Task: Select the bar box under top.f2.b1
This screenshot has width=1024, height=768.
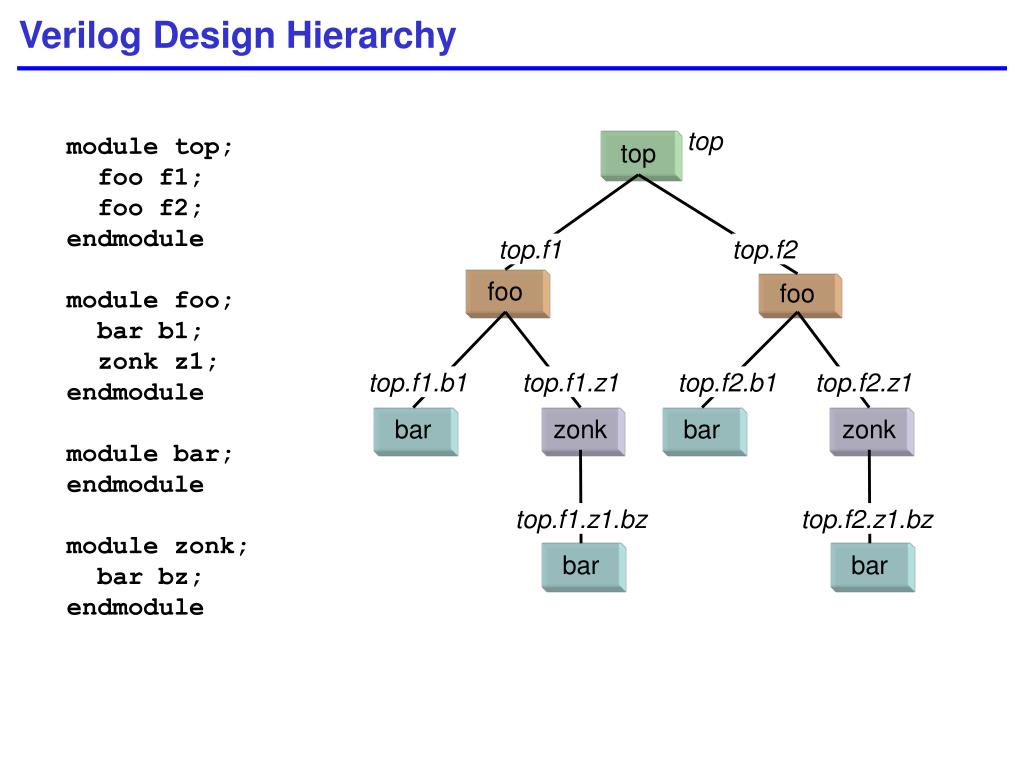Action: [705, 432]
